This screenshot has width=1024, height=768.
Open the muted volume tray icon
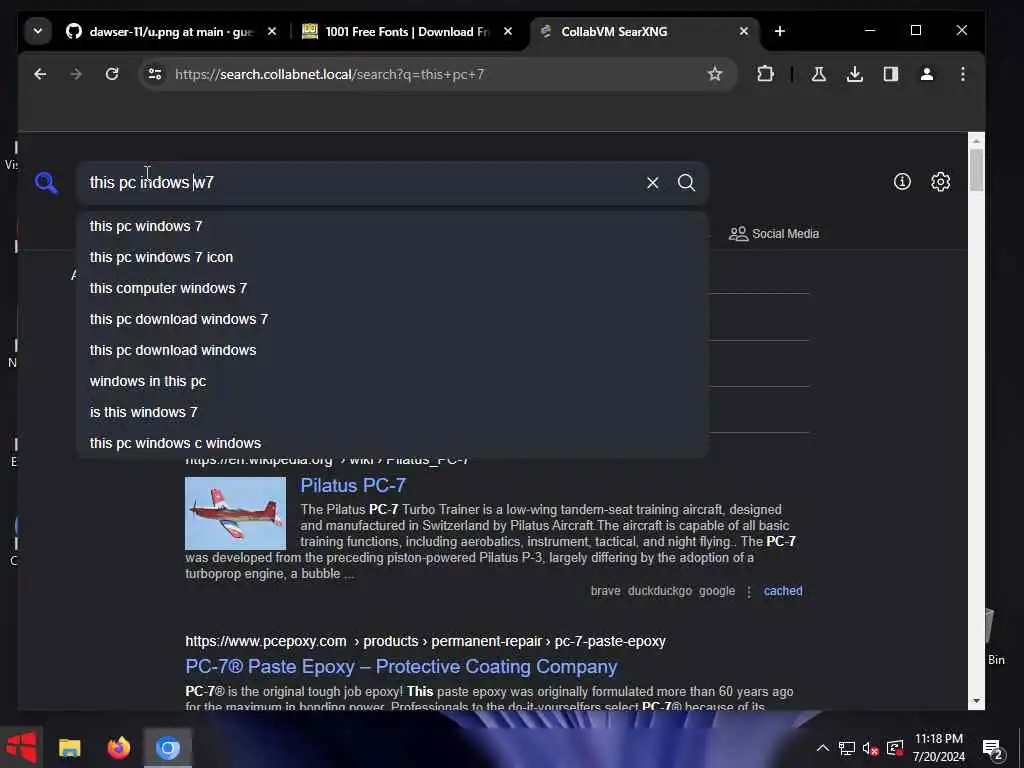coord(870,748)
